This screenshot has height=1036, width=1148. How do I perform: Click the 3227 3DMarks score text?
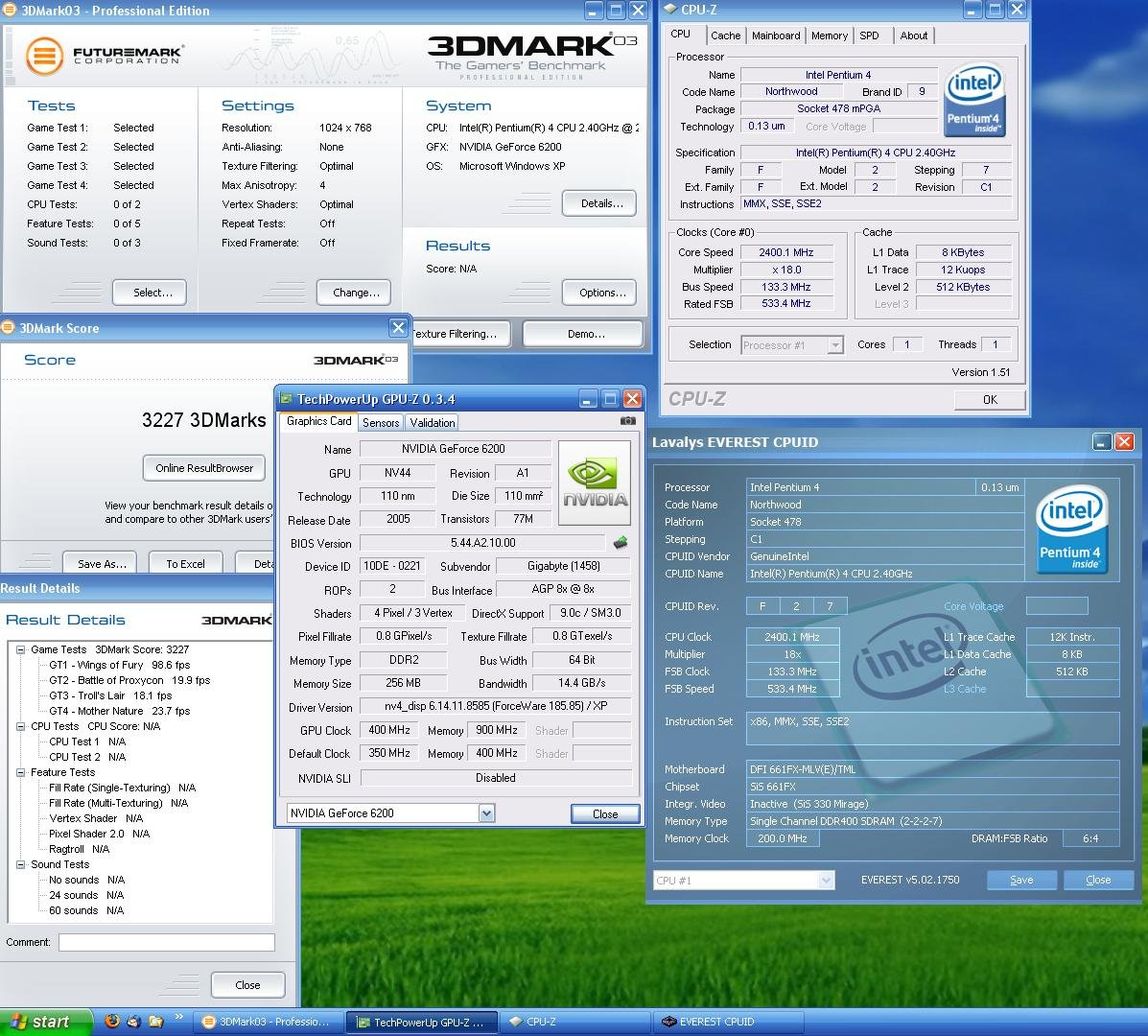(203, 420)
